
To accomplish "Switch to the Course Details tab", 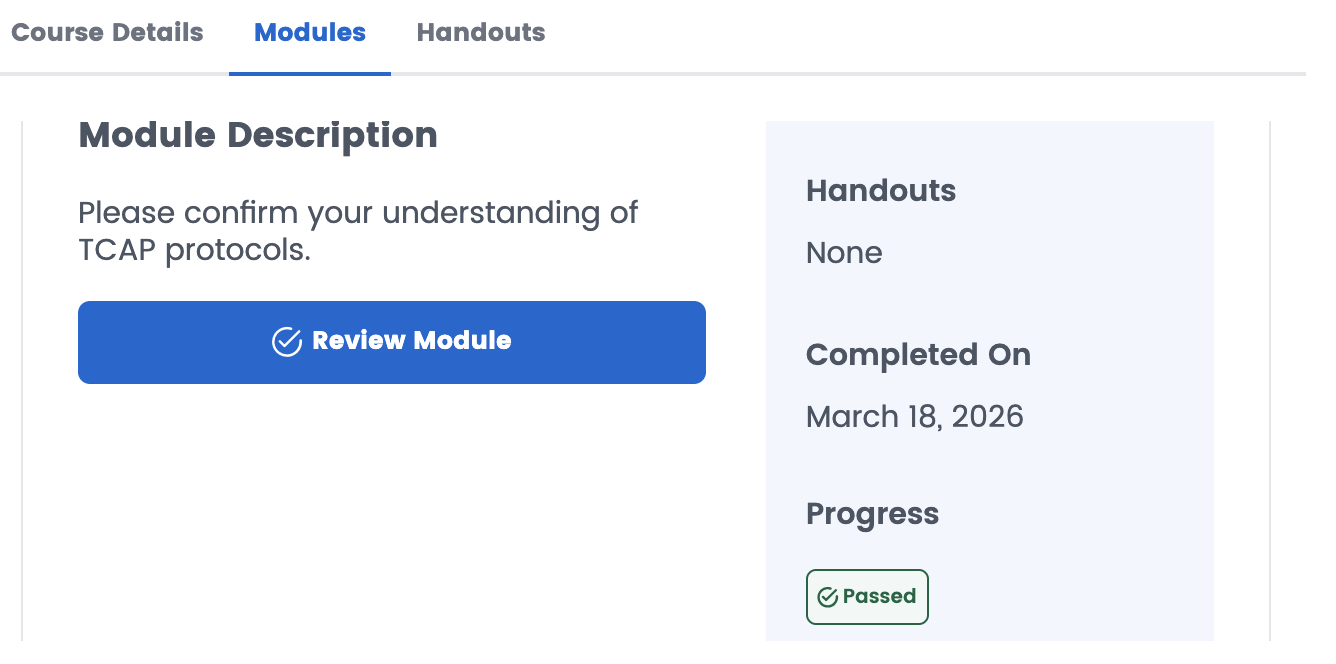I will tap(107, 33).
